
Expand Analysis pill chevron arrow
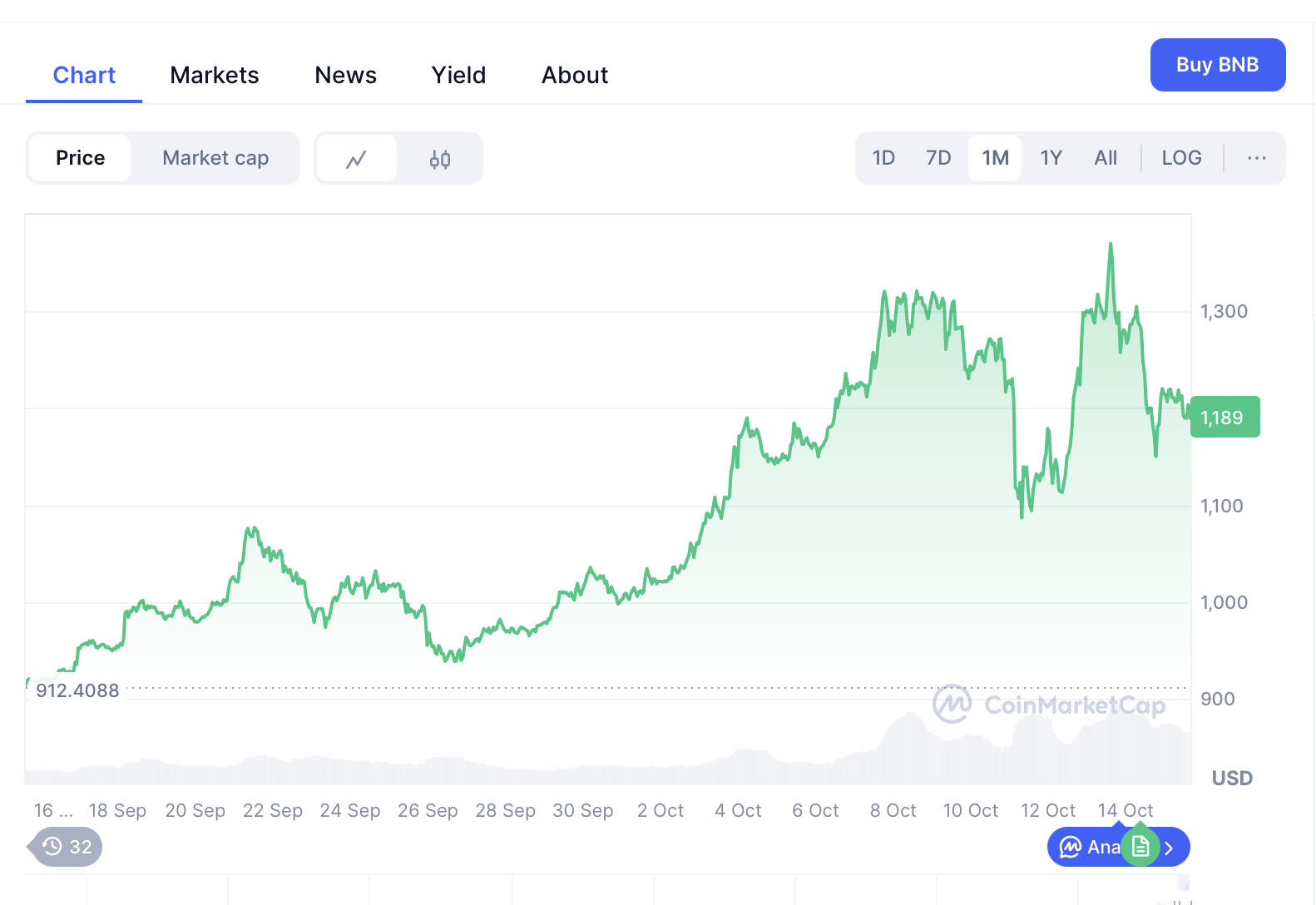click(1170, 848)
